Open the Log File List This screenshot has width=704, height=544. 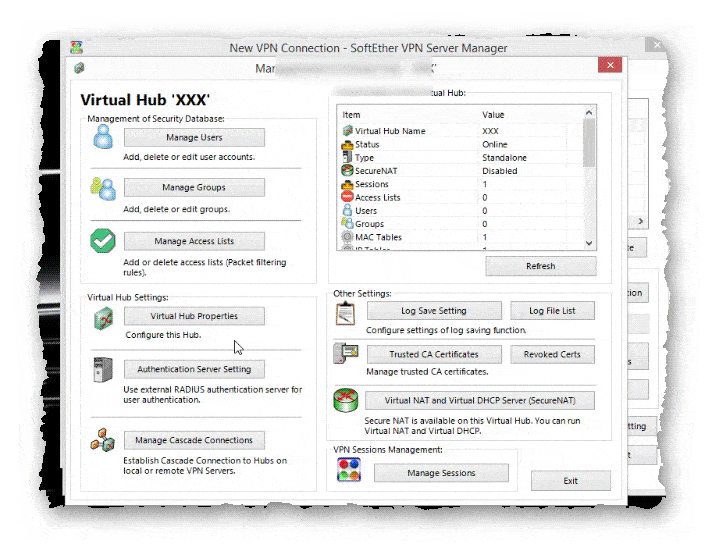point(553,311)
